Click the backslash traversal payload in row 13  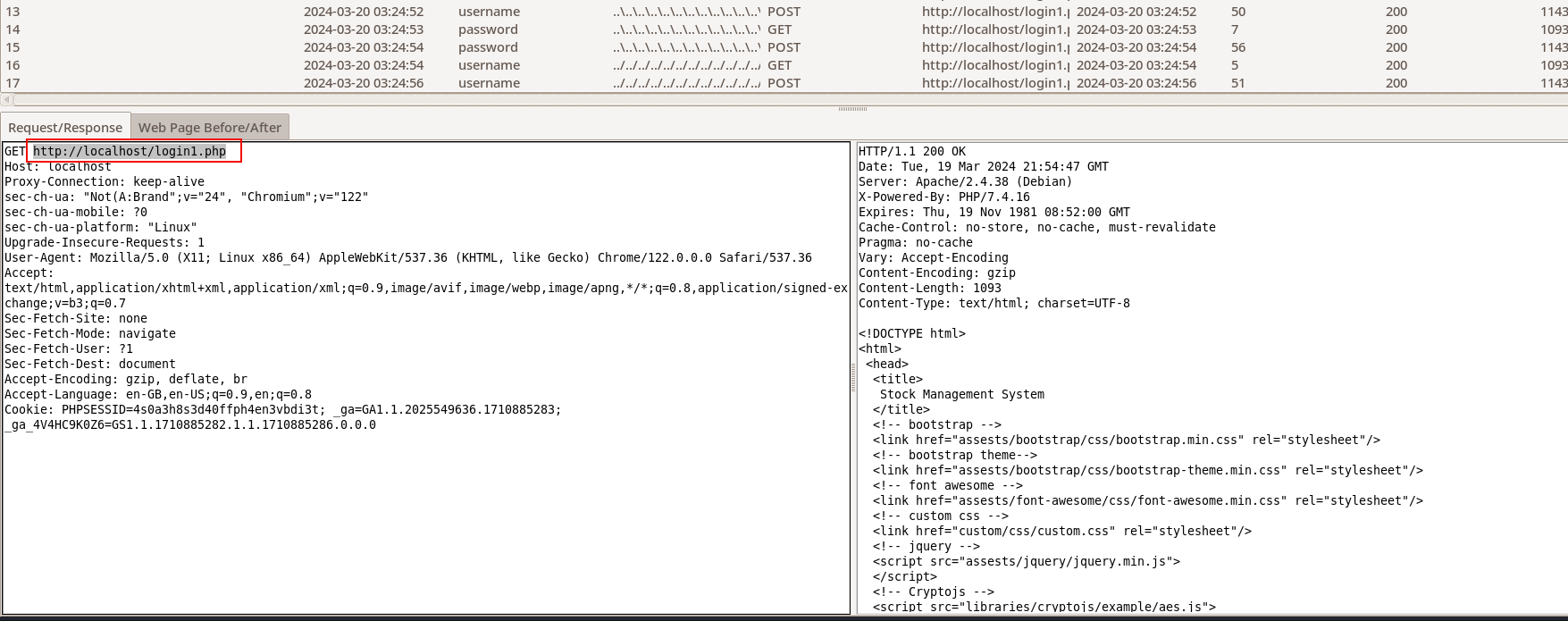tap(687, 12)
